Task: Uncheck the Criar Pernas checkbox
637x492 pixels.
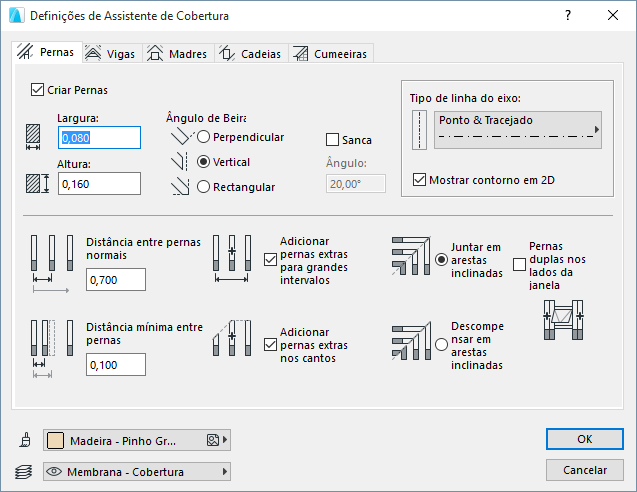Action: (x=38, y=90)
